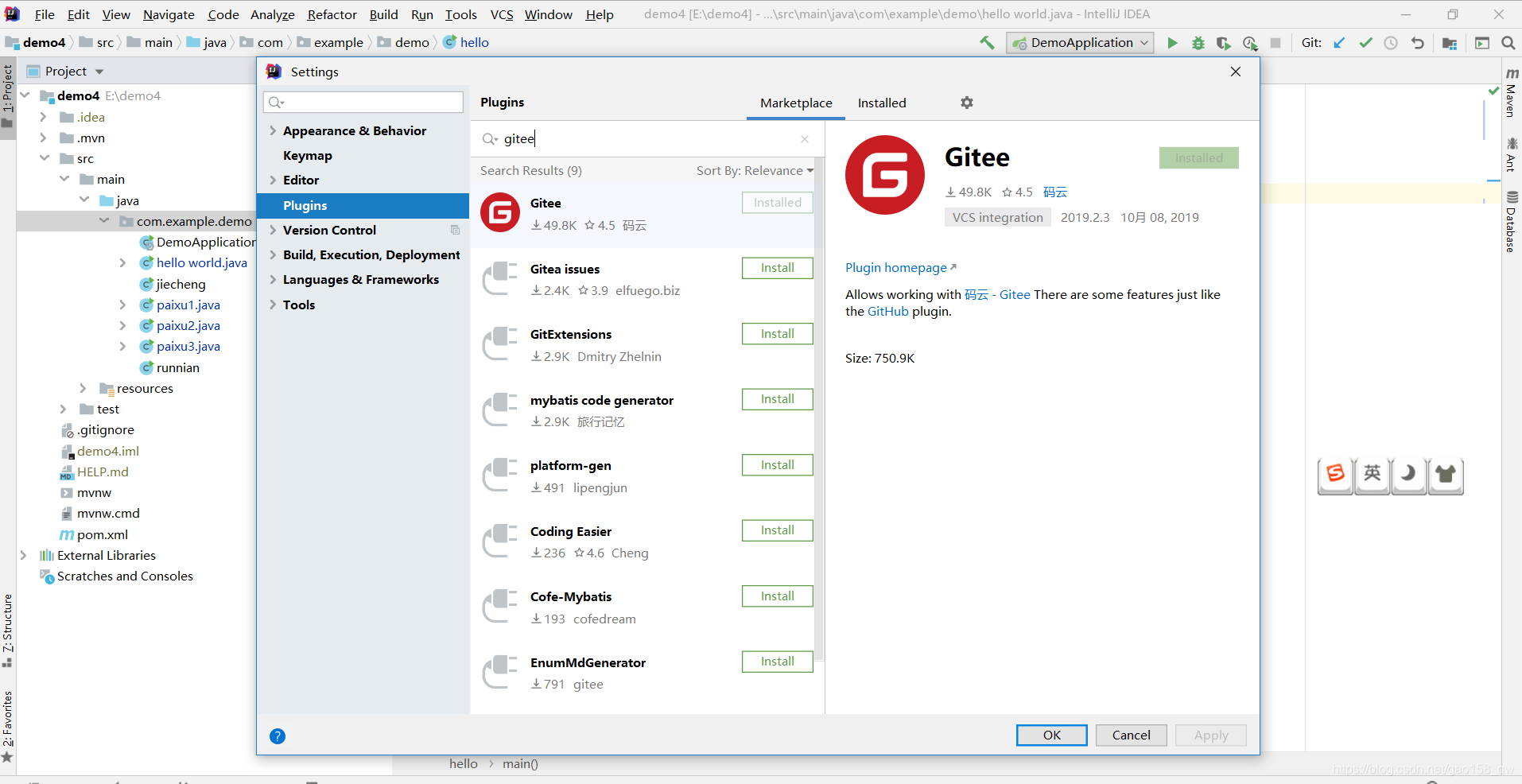Open the Navigate menu

[x=169, y=14]
